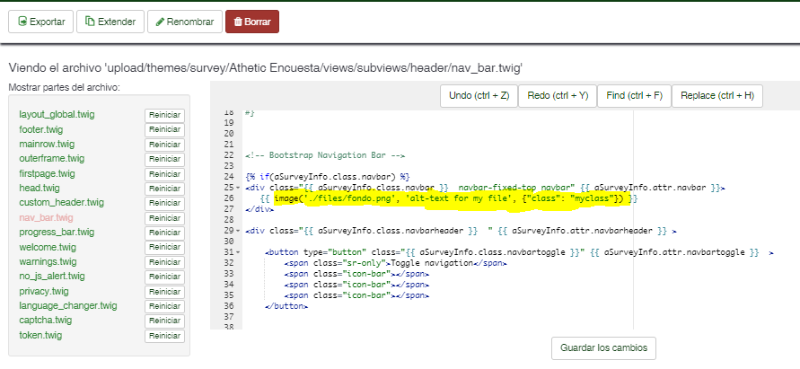This screenshot has width=800, height=369.
Task: Reiniciar warnings.twig
Action: (164, 262)
